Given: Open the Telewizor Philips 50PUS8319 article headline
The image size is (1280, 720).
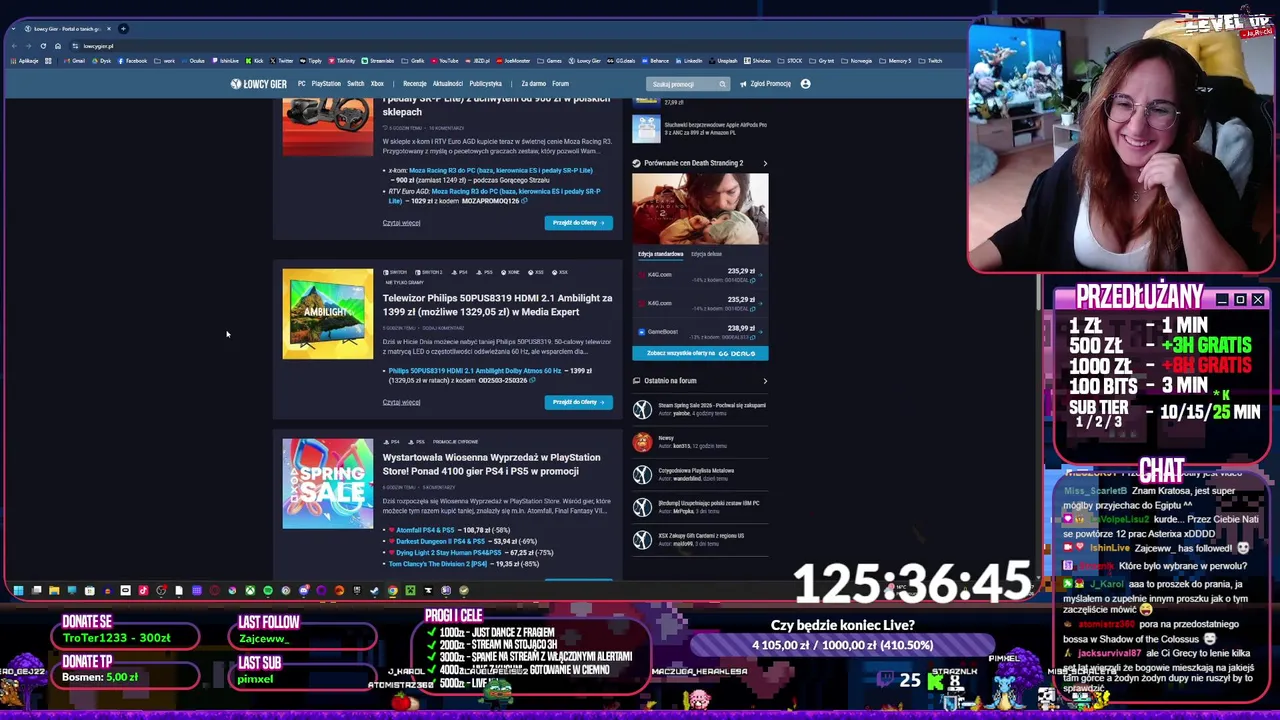Looking at the screenshot, I should (497, 305).
